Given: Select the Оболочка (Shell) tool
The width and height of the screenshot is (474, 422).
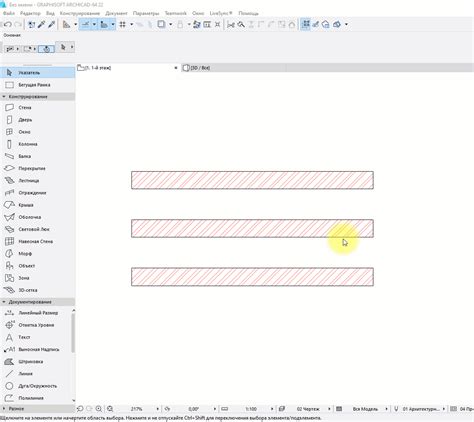Looking at the screenshot, I should click(38, 217).
